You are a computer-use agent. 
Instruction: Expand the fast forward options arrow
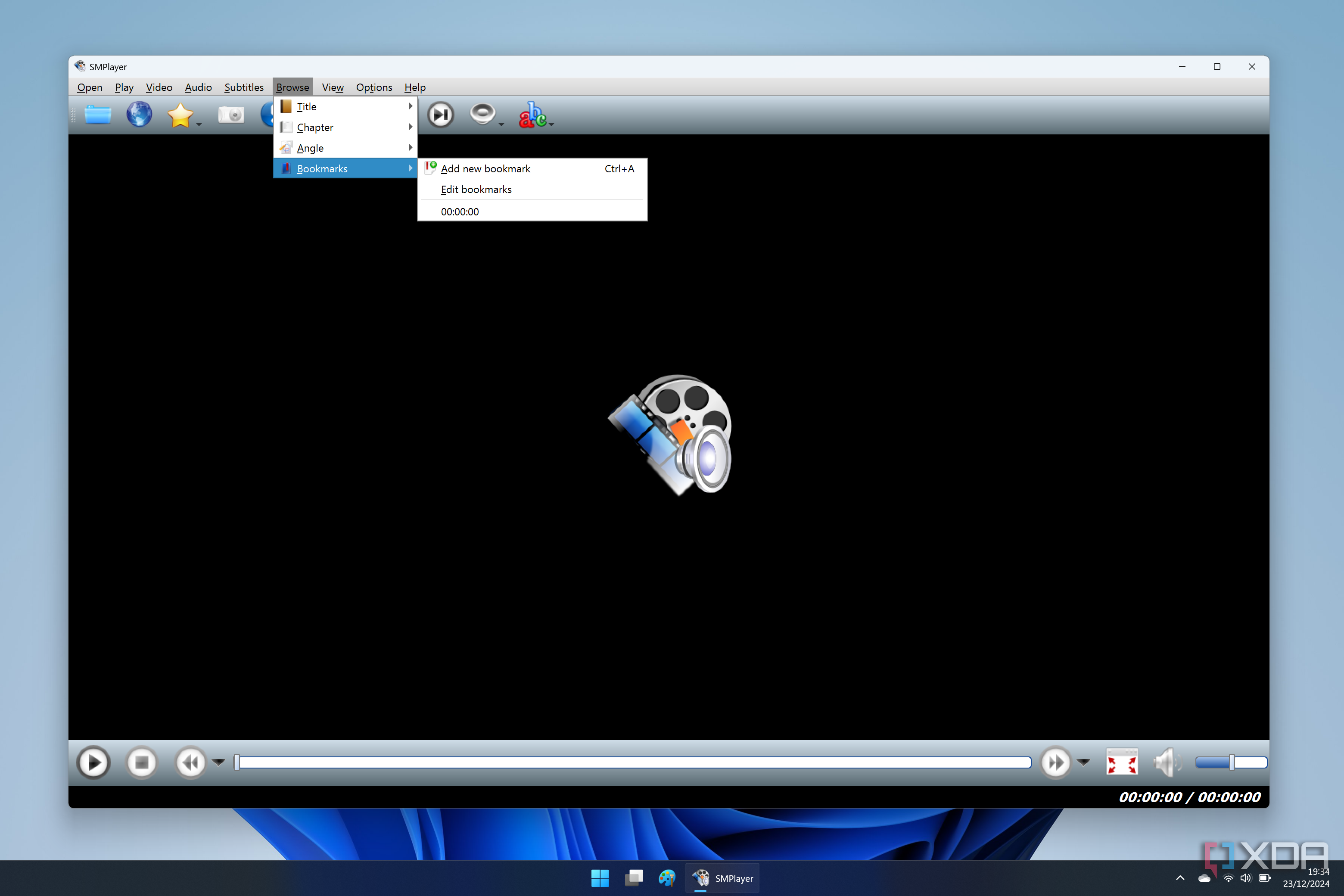click(x=1083, y=762)
